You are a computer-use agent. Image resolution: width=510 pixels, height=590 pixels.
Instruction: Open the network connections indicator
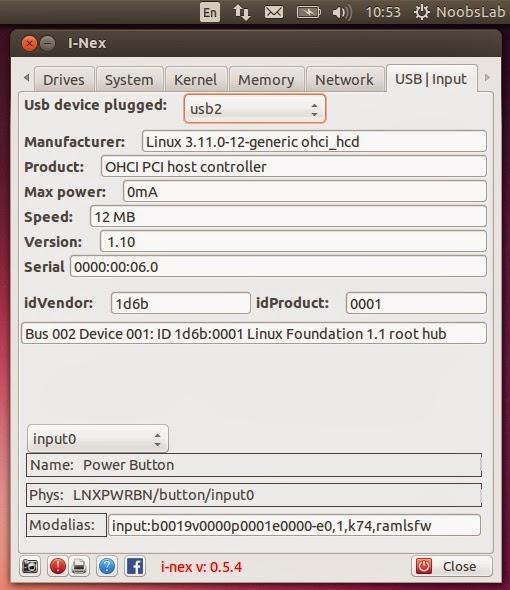241,12
